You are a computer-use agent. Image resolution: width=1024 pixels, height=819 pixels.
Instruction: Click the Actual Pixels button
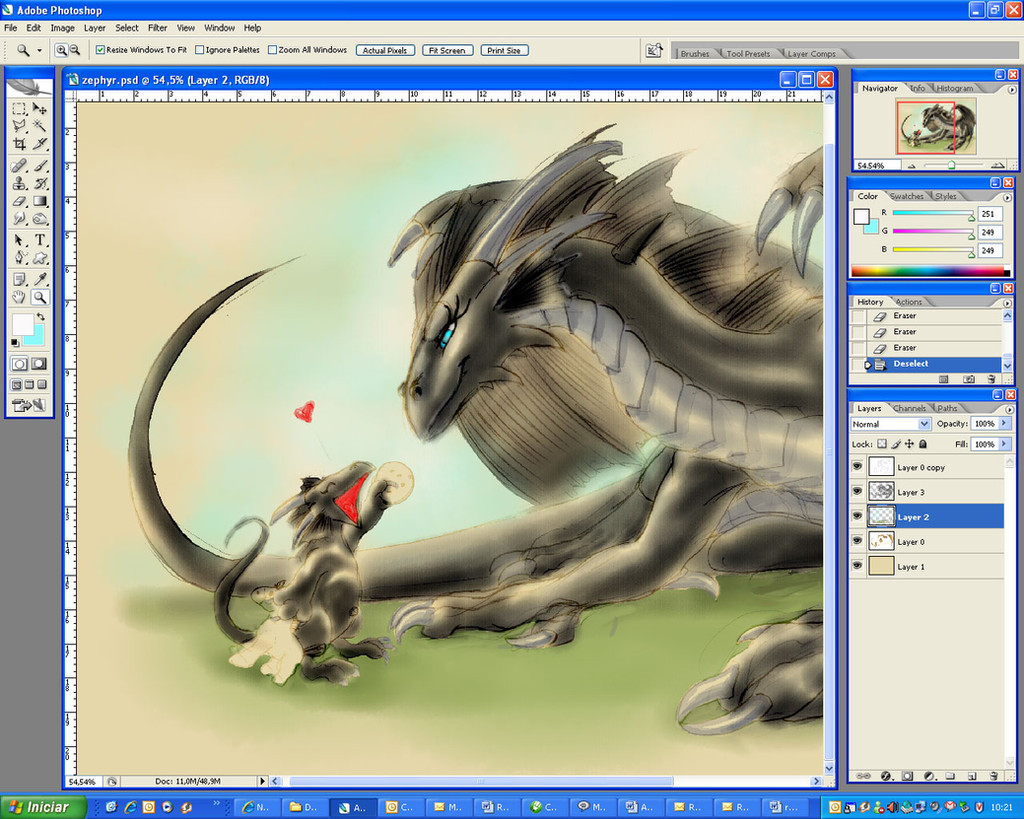tap(385, 50)
